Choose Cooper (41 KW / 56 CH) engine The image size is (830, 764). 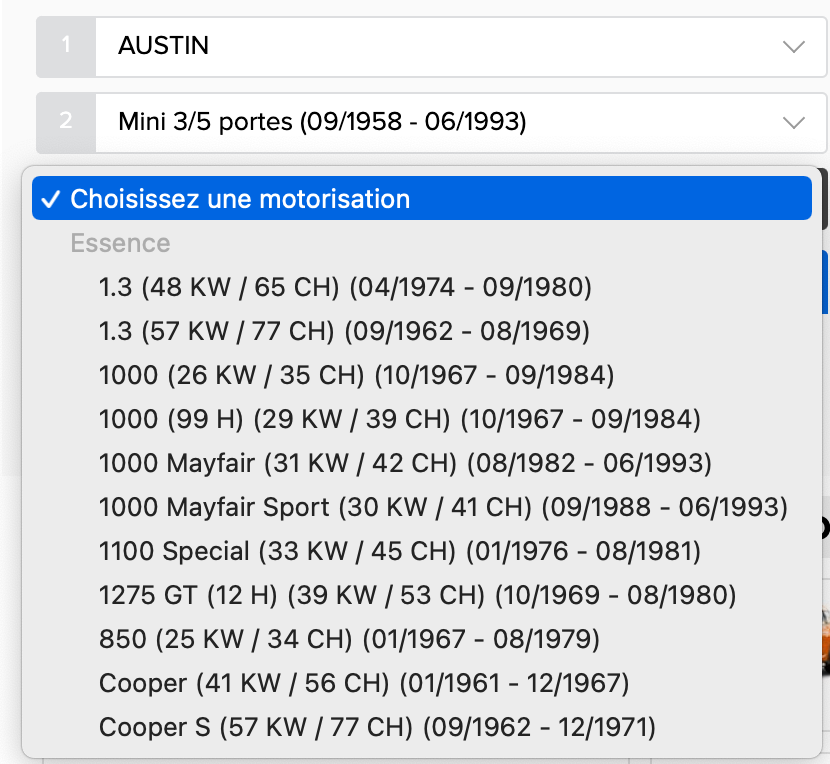[x=364, y=683]
